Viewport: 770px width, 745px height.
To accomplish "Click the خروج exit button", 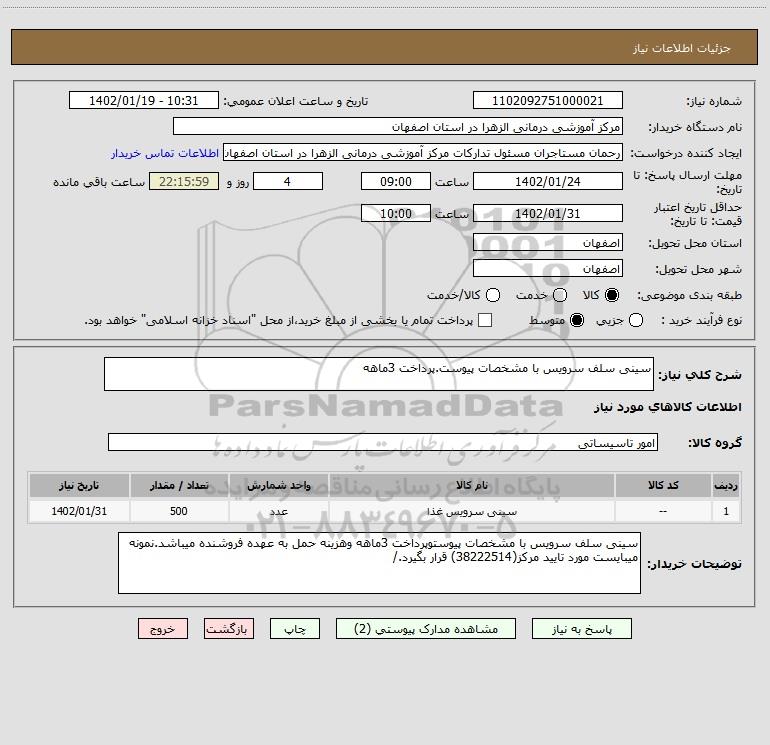I will click(x=163, y=629).
